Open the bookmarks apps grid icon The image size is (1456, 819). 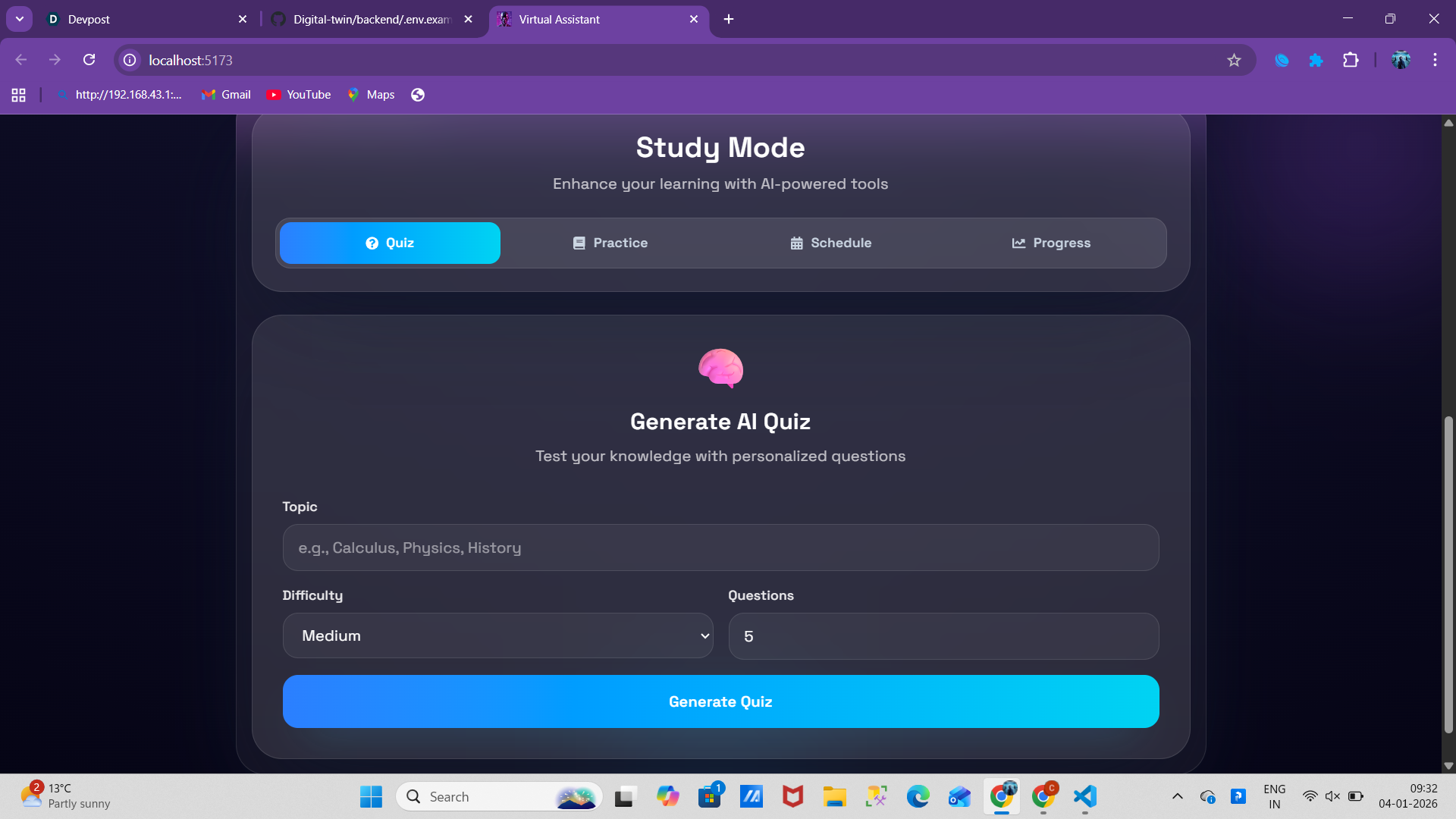tap(19, 95)
